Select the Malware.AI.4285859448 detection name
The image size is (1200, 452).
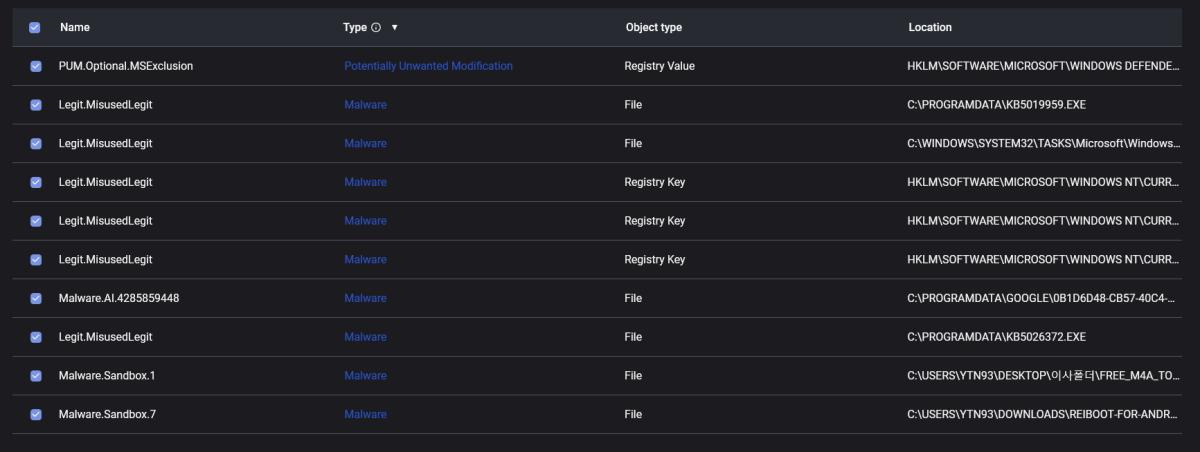click(119, 298)
